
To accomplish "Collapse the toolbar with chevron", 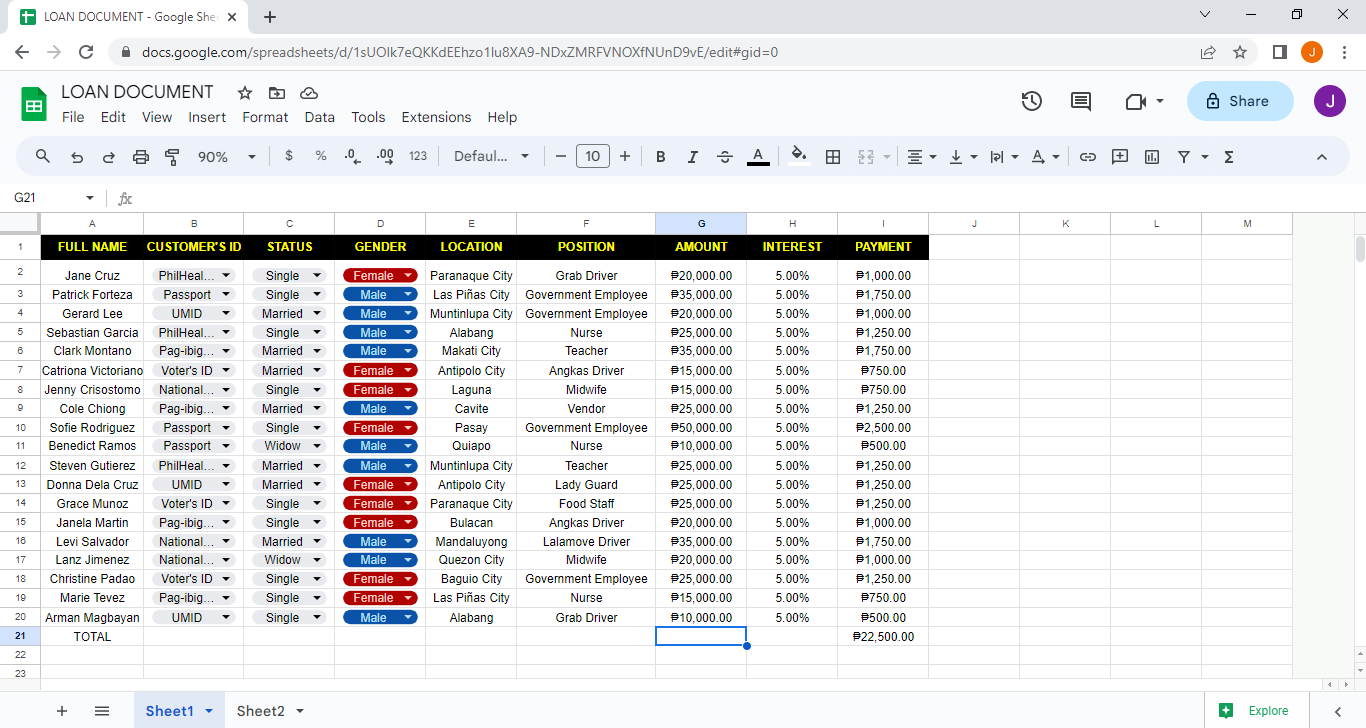I will click(1321, 157).
